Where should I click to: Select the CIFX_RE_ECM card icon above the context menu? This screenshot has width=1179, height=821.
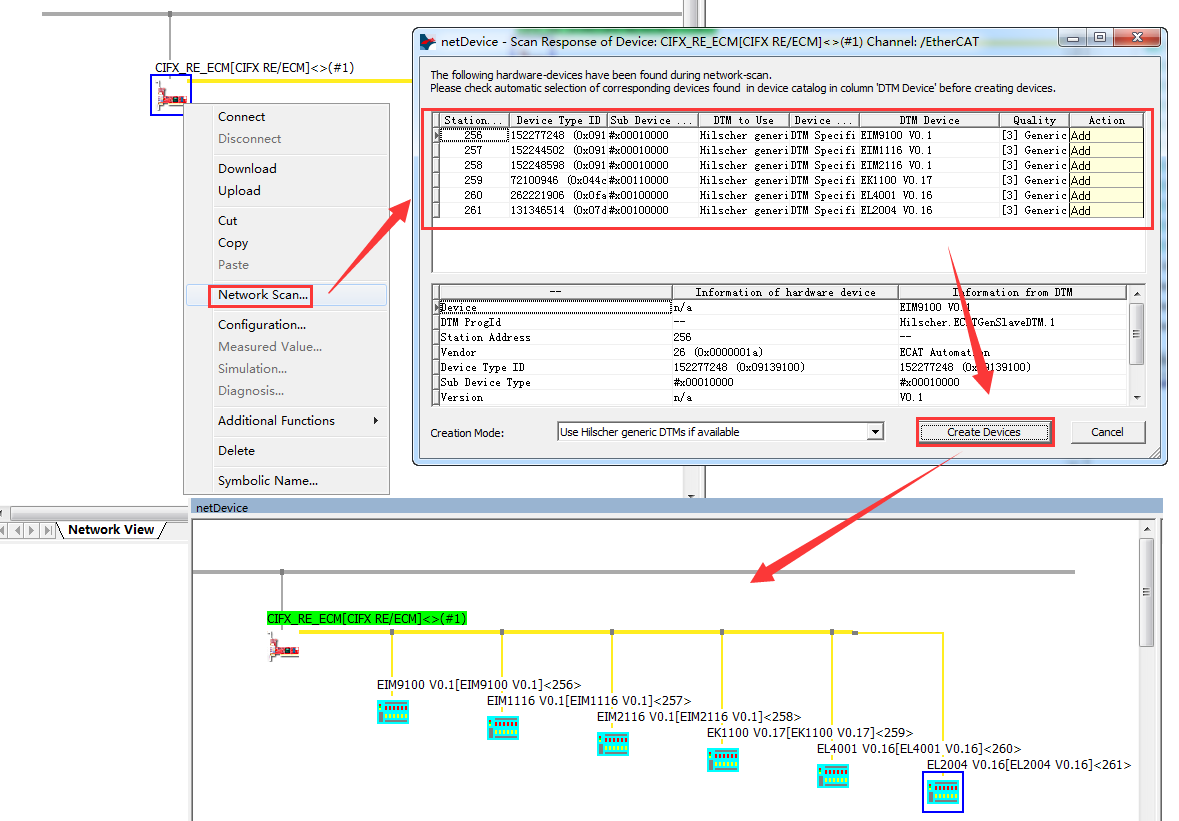(x=171, y=95)
